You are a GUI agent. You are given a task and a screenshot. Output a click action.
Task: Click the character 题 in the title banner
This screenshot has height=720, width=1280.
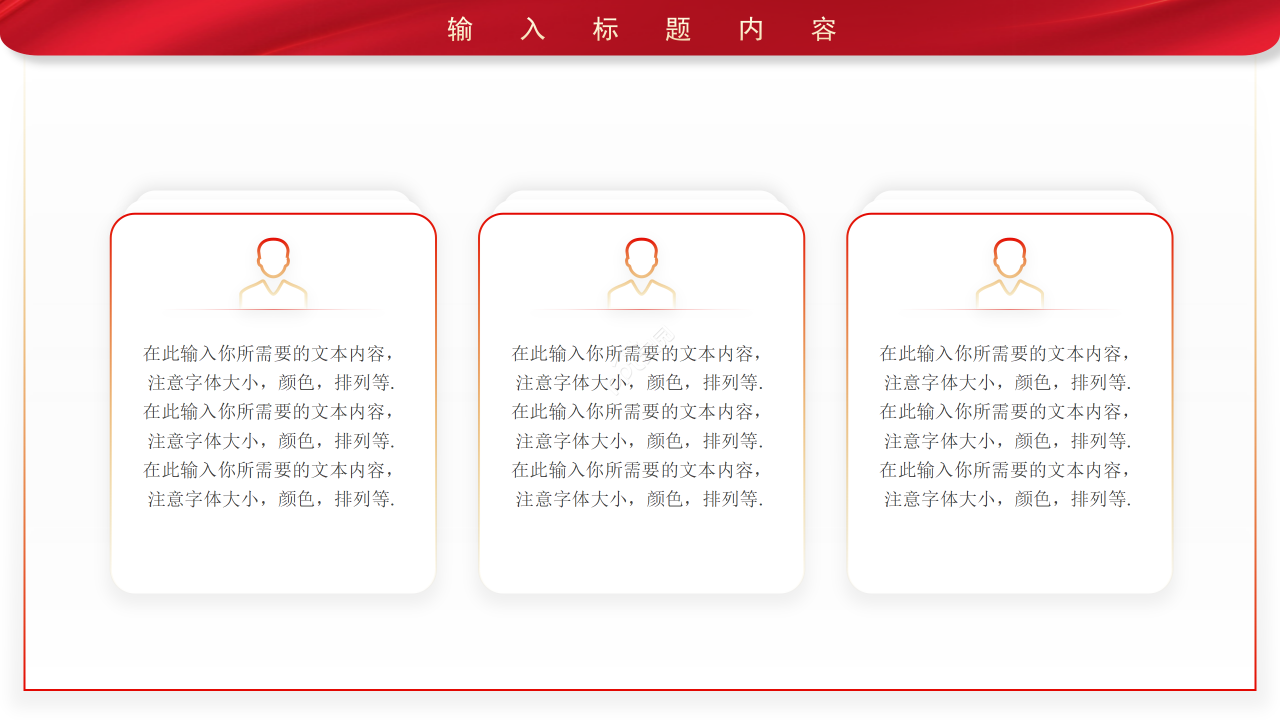click(678, 30)
